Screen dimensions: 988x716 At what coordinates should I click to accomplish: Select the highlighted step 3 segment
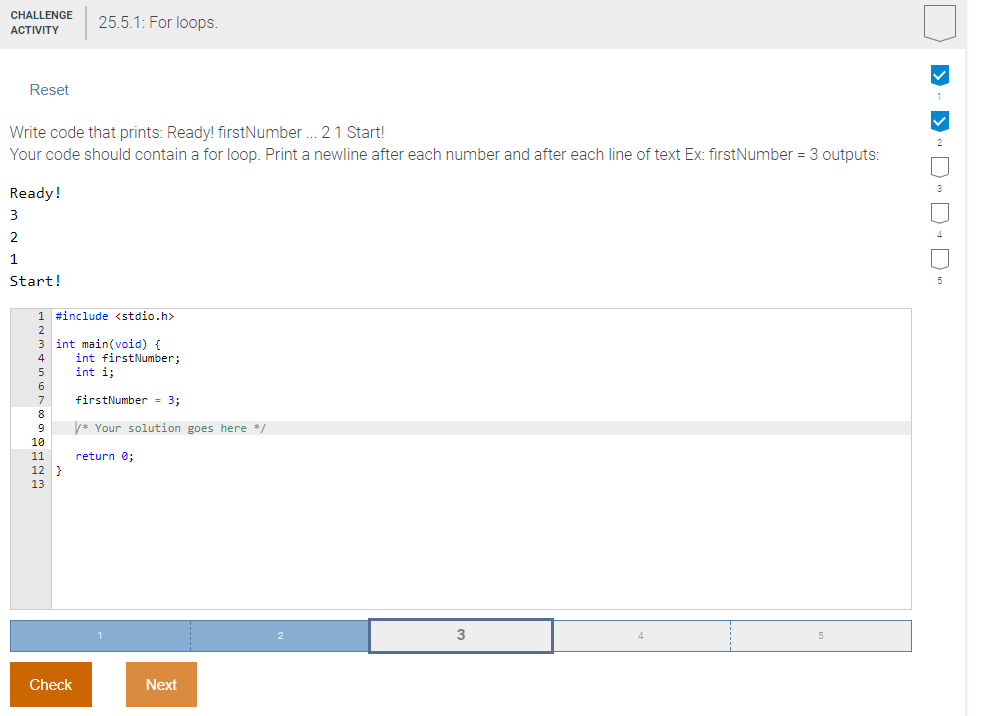point(460,635)
